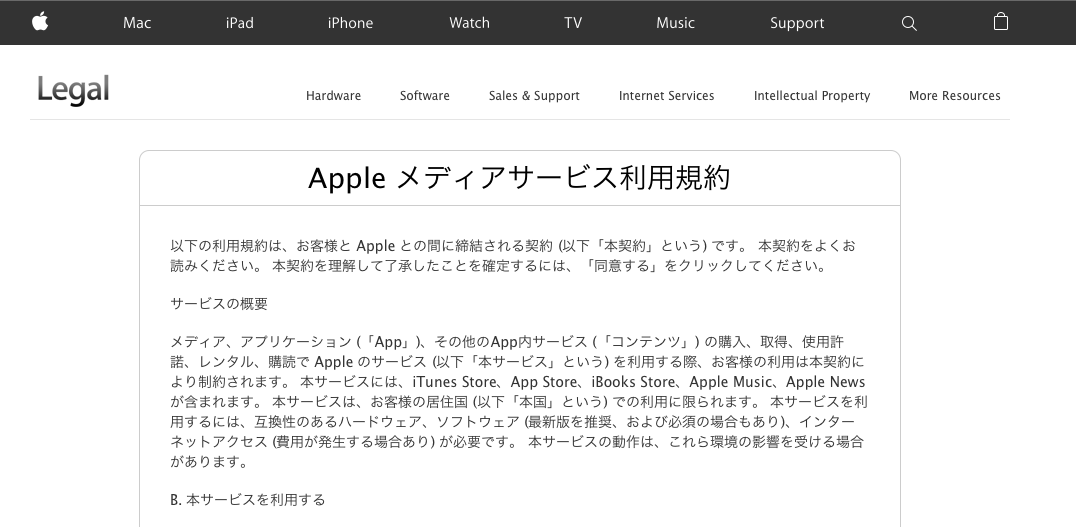Click the line starting 用するには、互換性
The image size is (1076, 527).
[513, 421]
